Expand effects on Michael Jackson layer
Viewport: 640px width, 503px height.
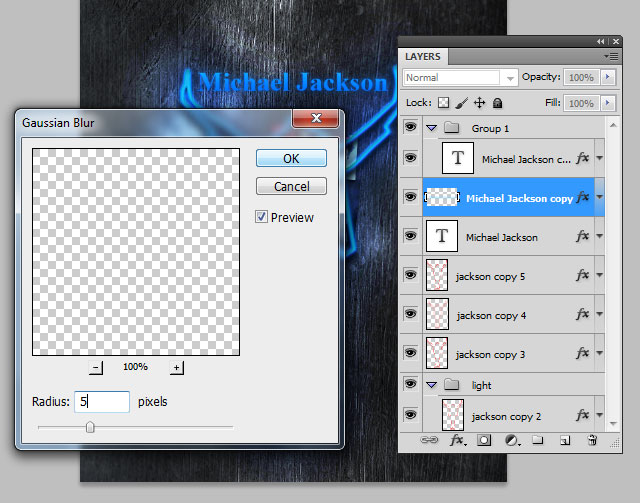(x=600, y=236)
